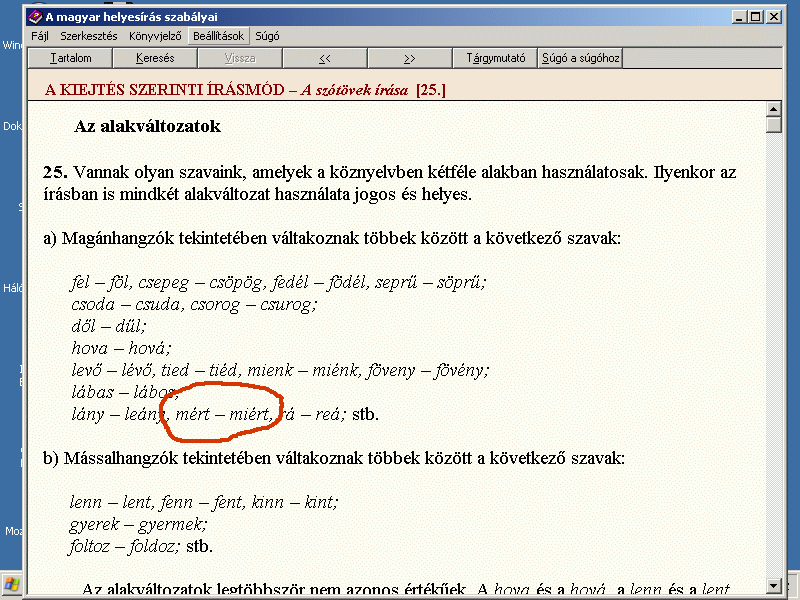Open the Fájl menu

coord(39,36)
